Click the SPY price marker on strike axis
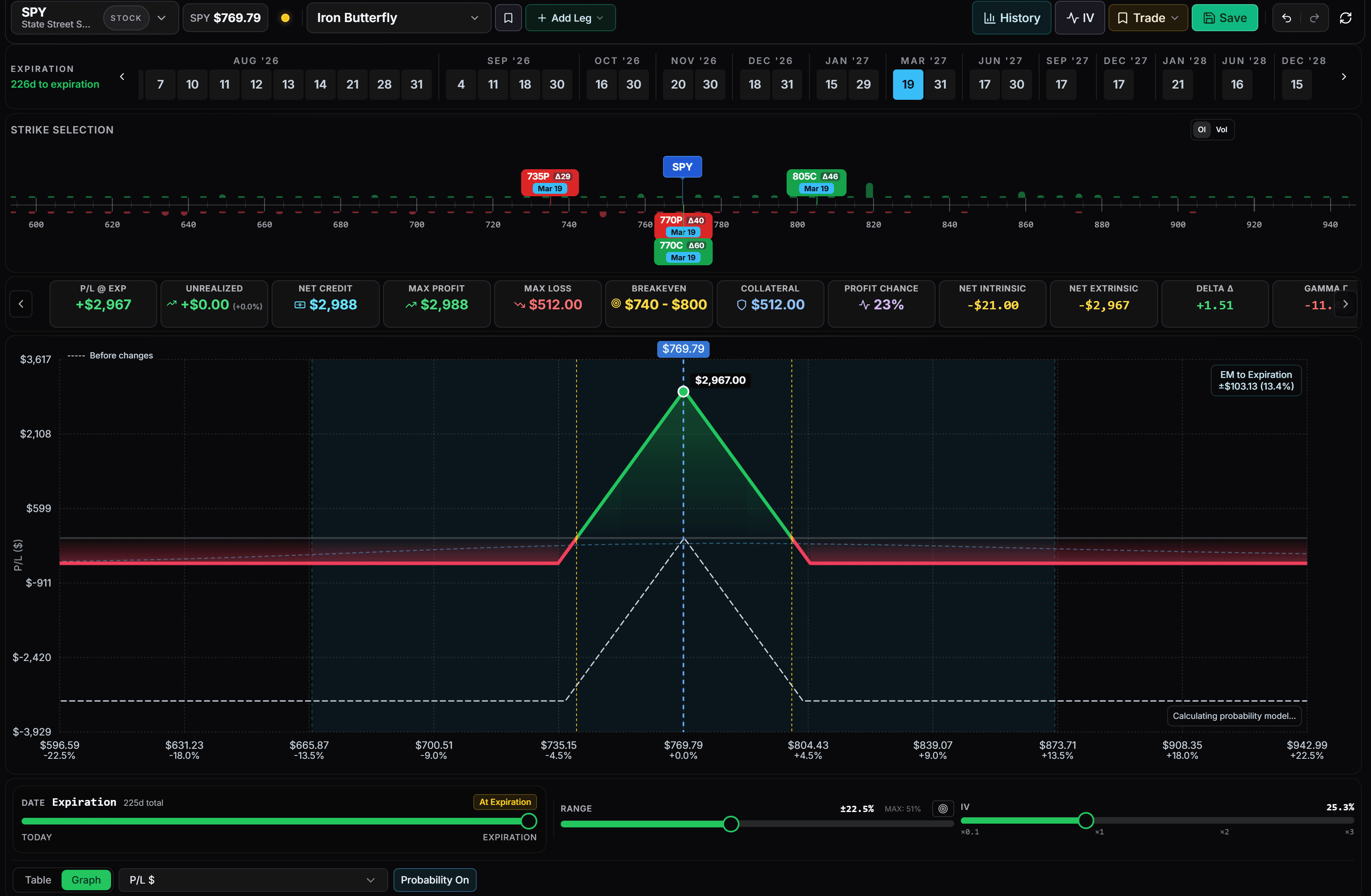1371x896 pixels. click(682, 166)
